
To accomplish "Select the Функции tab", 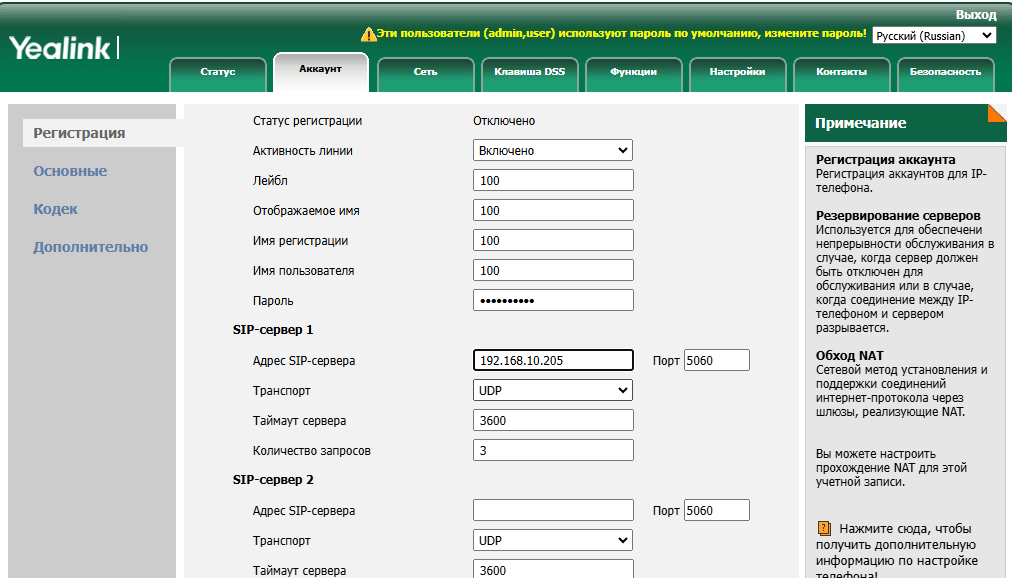I will tap(633, 72).
